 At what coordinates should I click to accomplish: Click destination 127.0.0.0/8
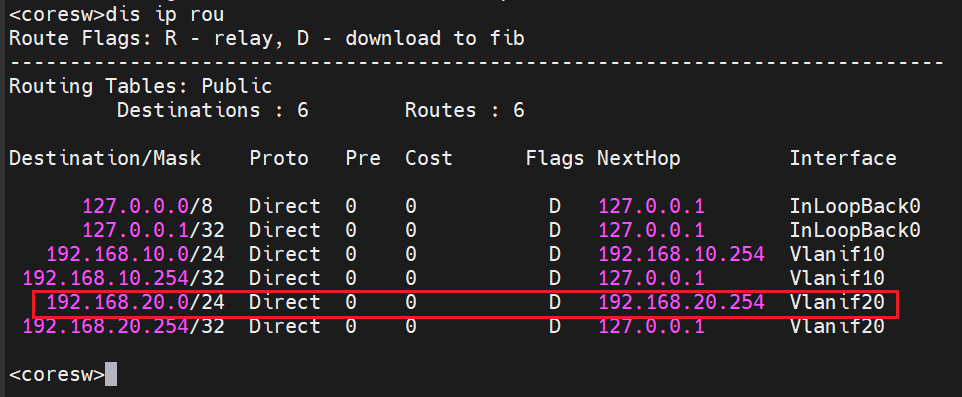pyautogui.click(x=148, y=206)
